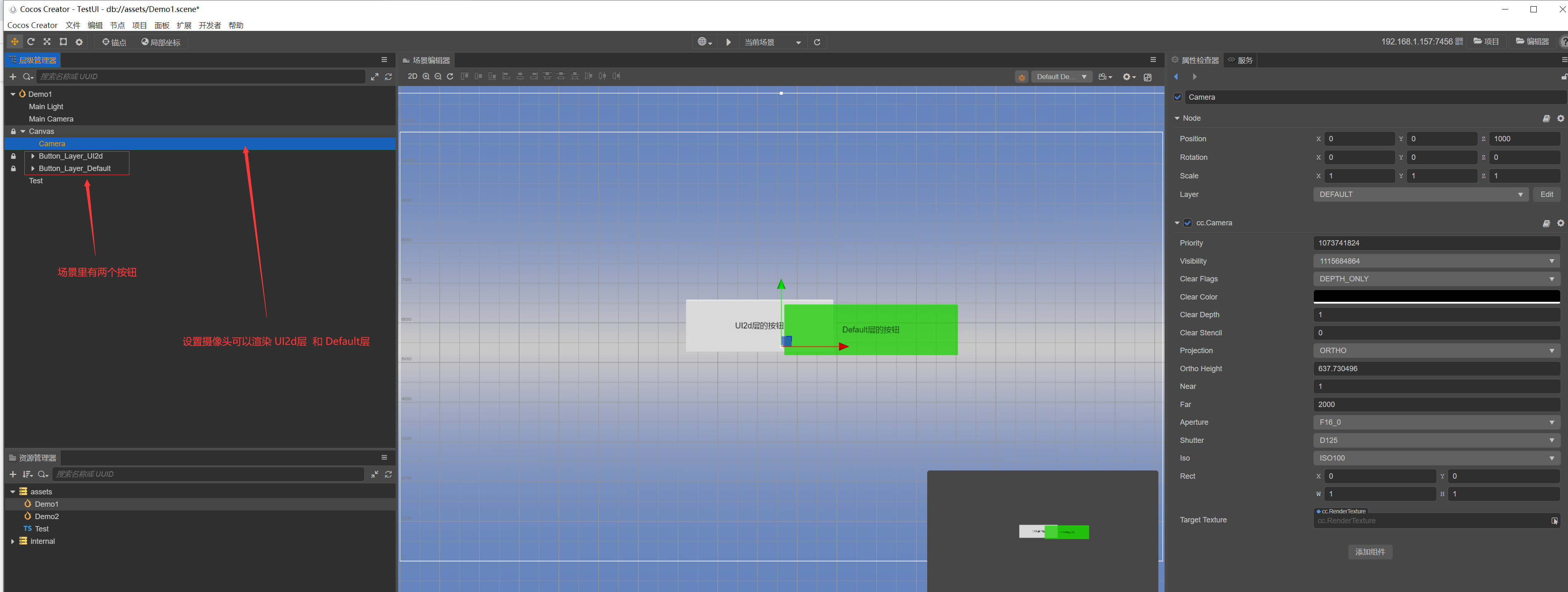Screen dimensions: 1568x592
Task: Select the rotate transform tool
Action: point(30,42)
